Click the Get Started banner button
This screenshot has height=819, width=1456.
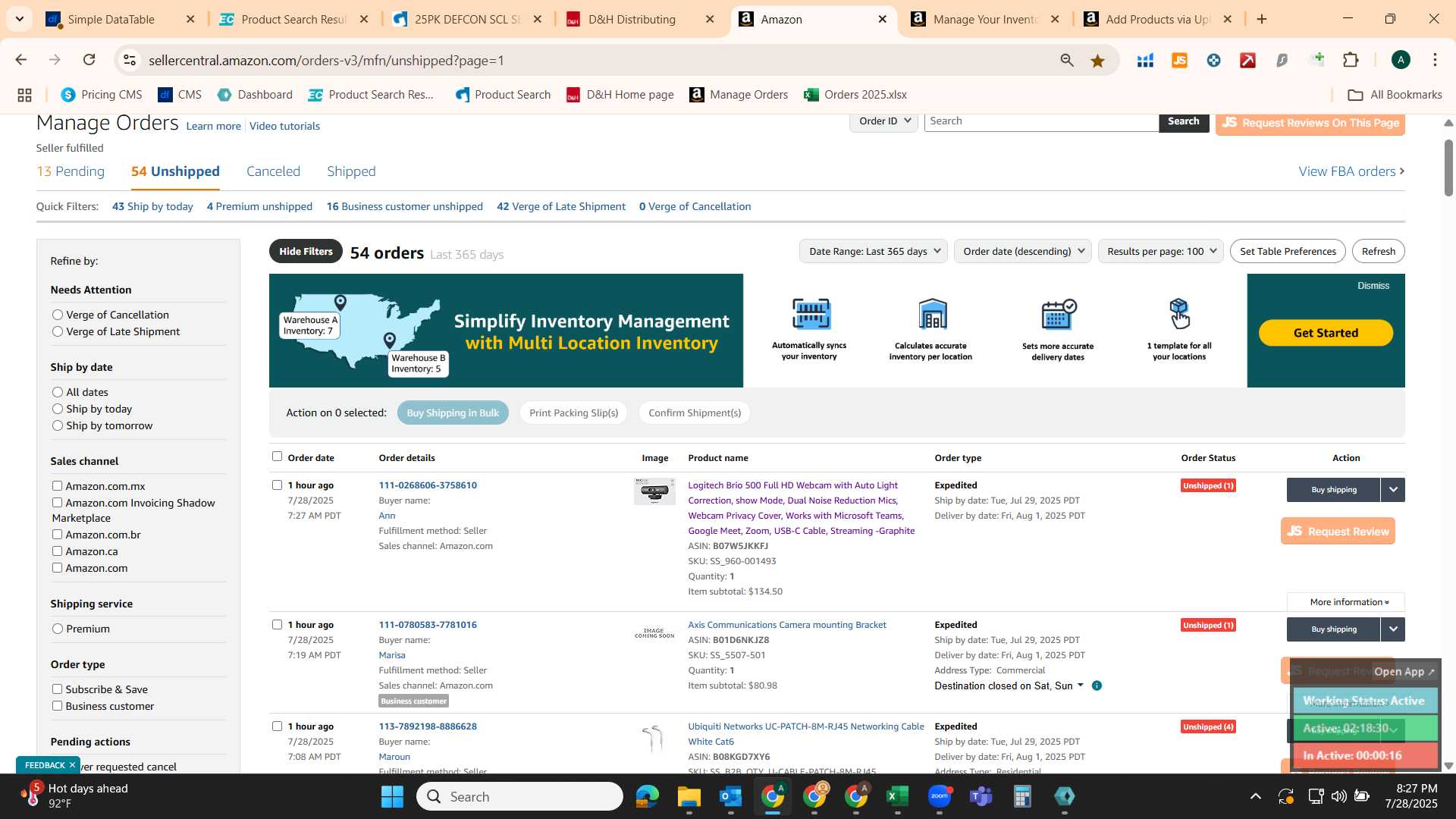pos(1326,333)
